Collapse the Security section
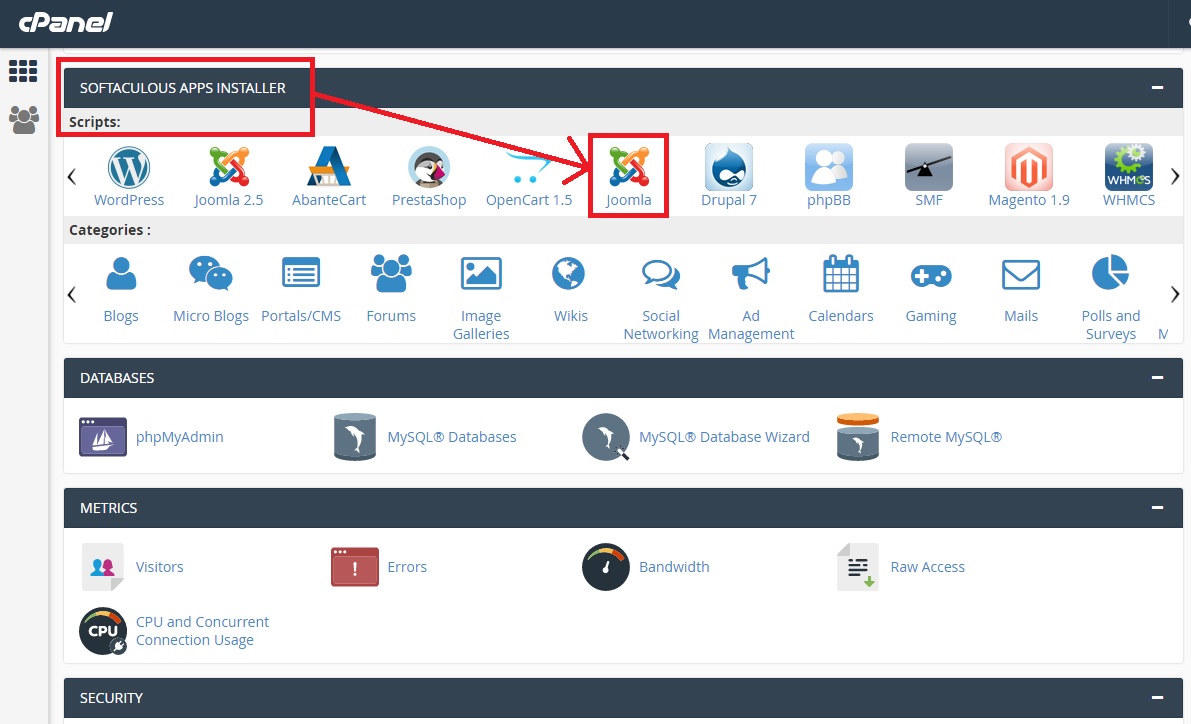The width and height of the screenshot is (1191, 724). click(x=1158, y=697)
